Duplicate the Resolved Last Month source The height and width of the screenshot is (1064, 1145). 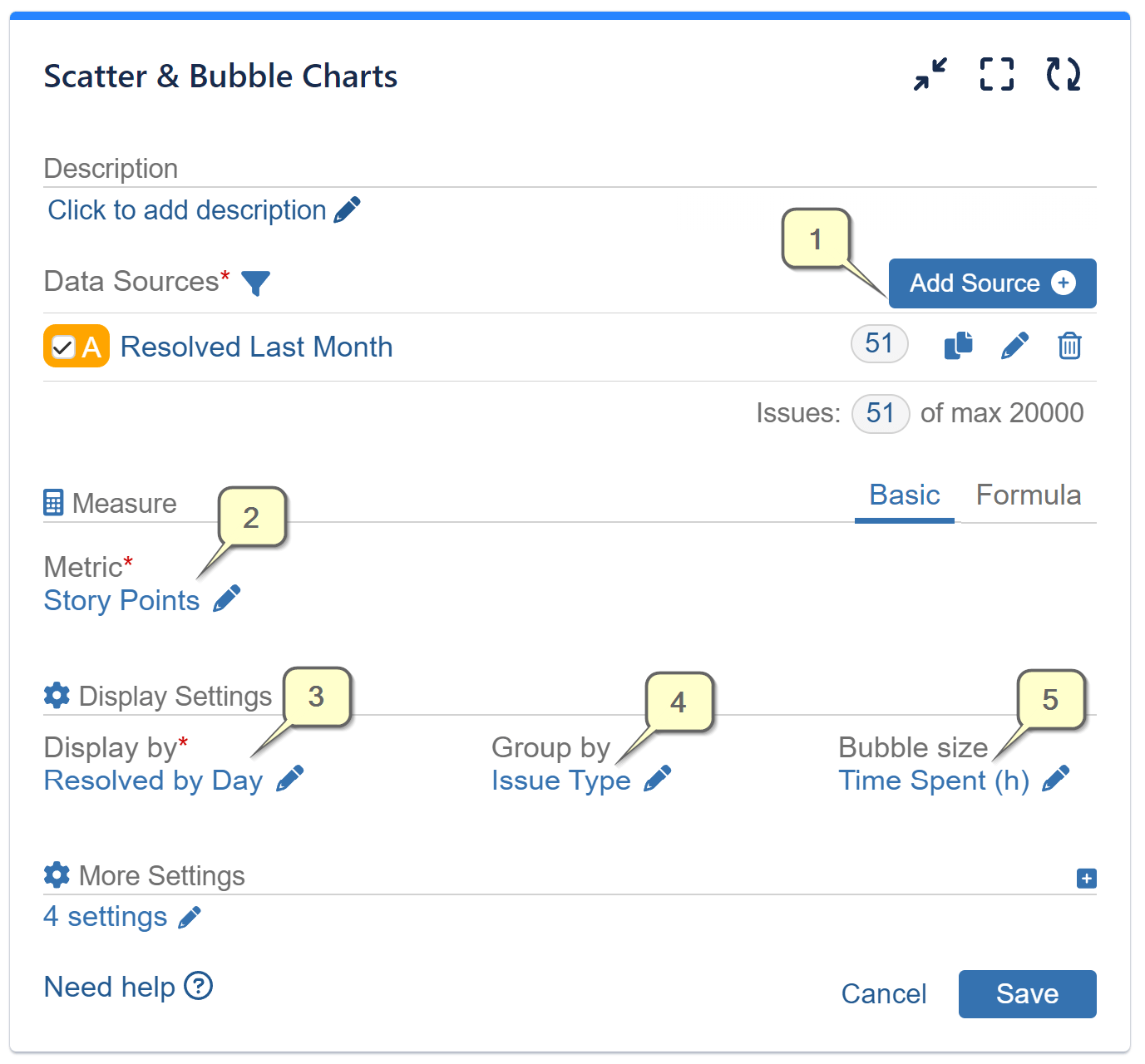point(958,345)
